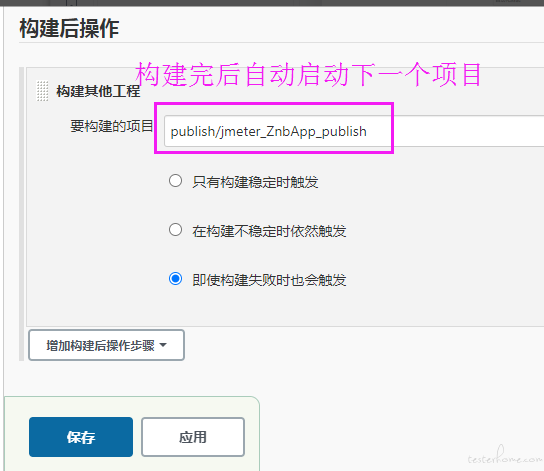Click empty space right of the project name

(468, 131)
